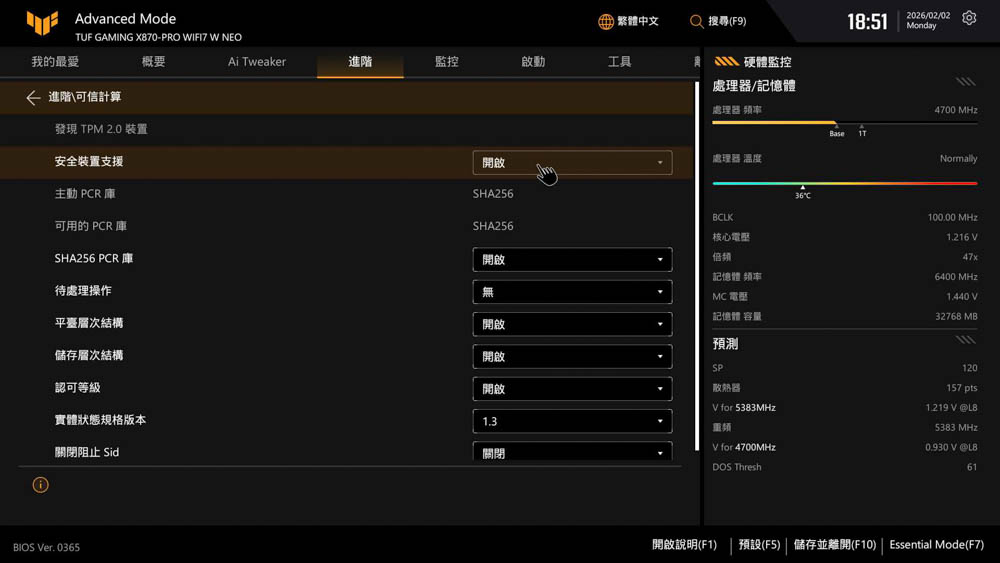The height and width of the screenshot is (563, 1000).
Task: Switch to Essential Mode(F7)
Action: click(936, 545)
